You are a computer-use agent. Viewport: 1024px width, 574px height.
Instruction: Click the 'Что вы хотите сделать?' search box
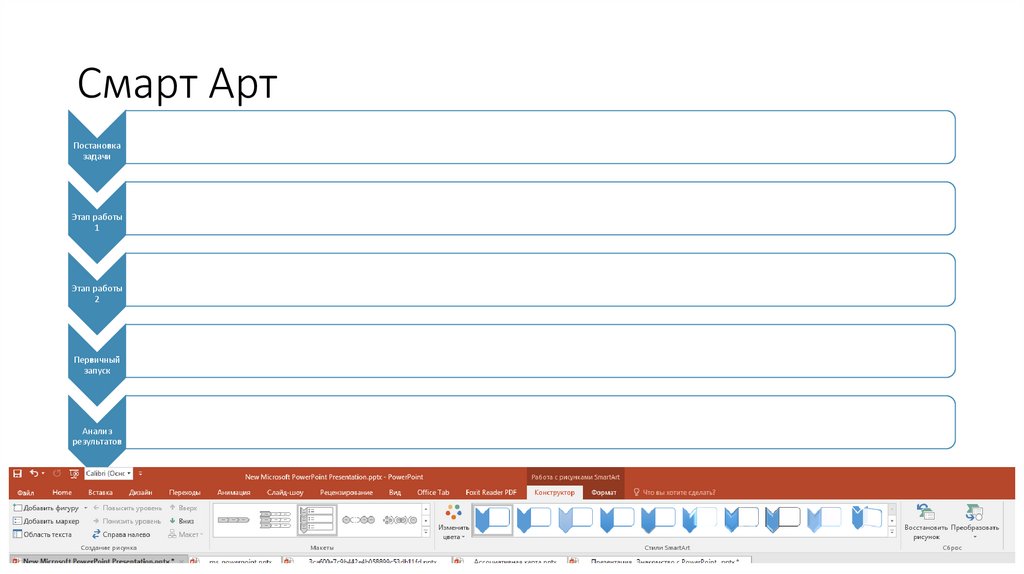[675, 492]
